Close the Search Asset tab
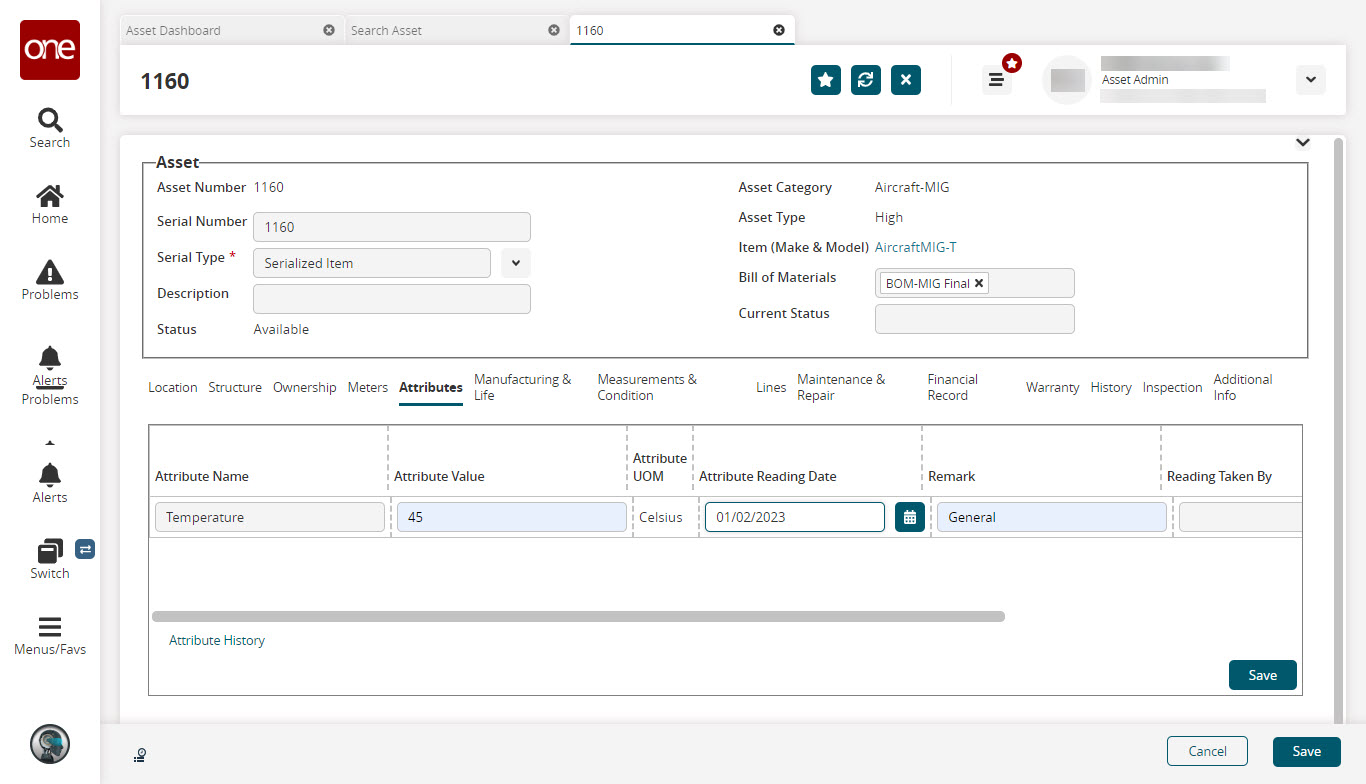1366x784 pixels. (x=554, y=30)
